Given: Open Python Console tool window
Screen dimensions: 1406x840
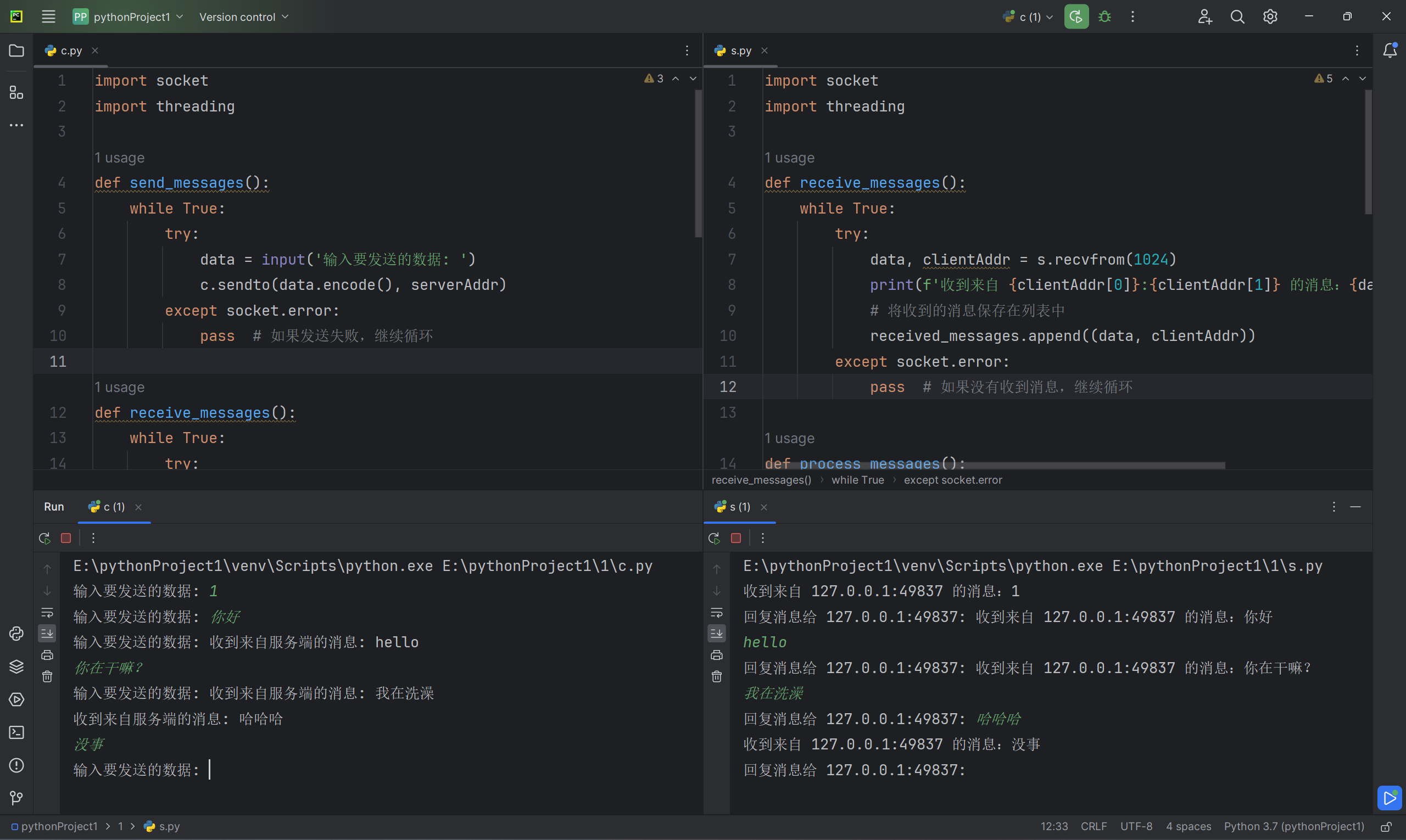Looking at the screenshot, I should [16, 634].
